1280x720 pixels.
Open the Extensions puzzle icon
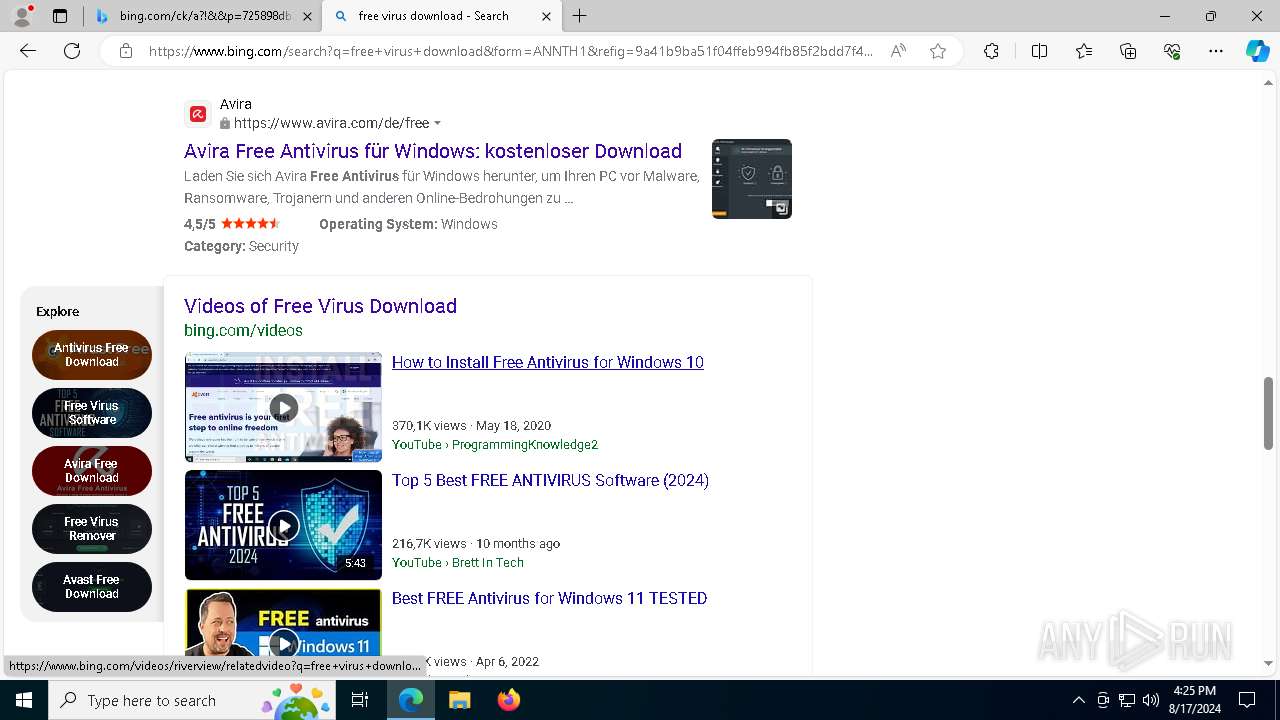pyautogui.click(x=991, y=51)
